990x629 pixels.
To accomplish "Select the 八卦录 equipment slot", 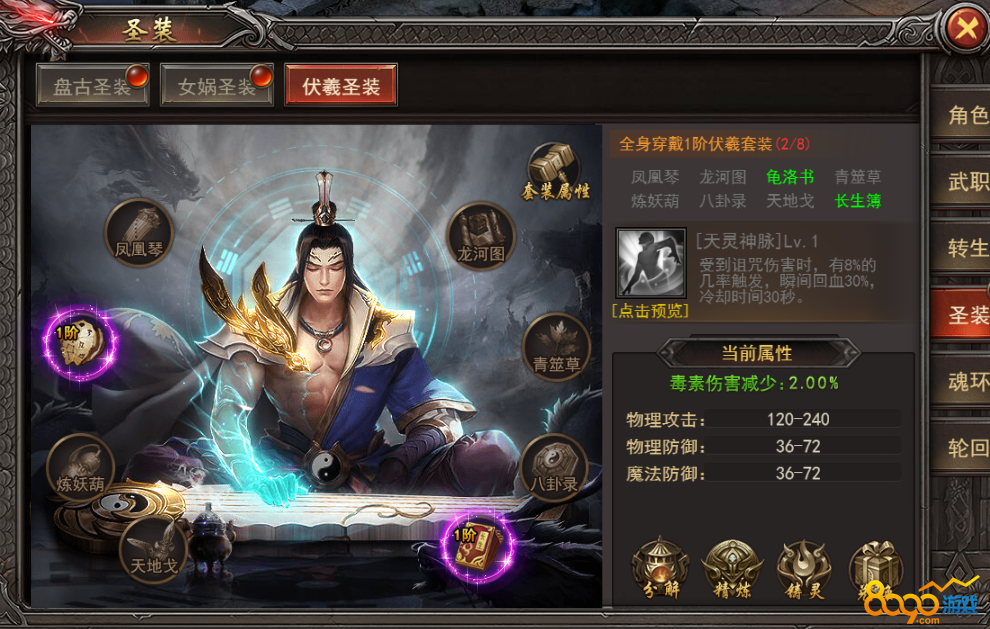I will tap(554, 468).
